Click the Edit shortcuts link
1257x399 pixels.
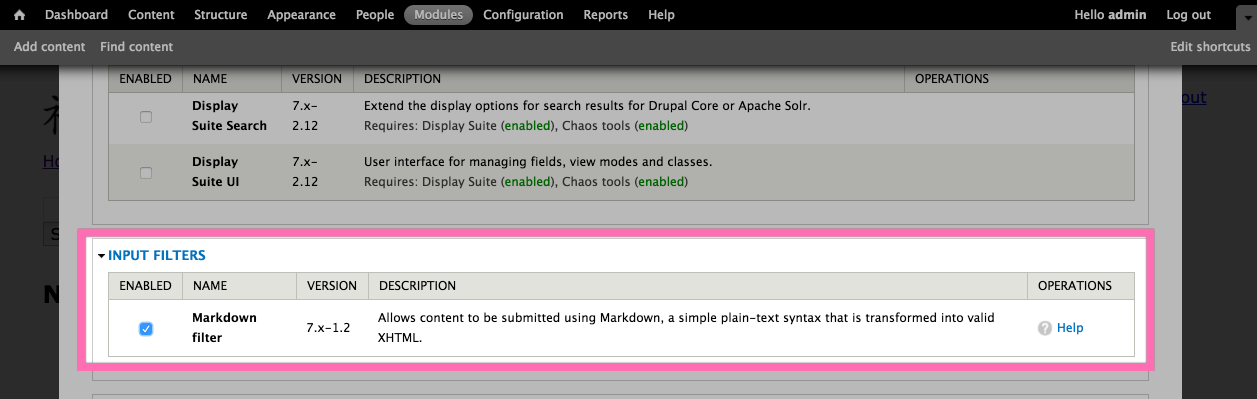(x=1210, y=47)
